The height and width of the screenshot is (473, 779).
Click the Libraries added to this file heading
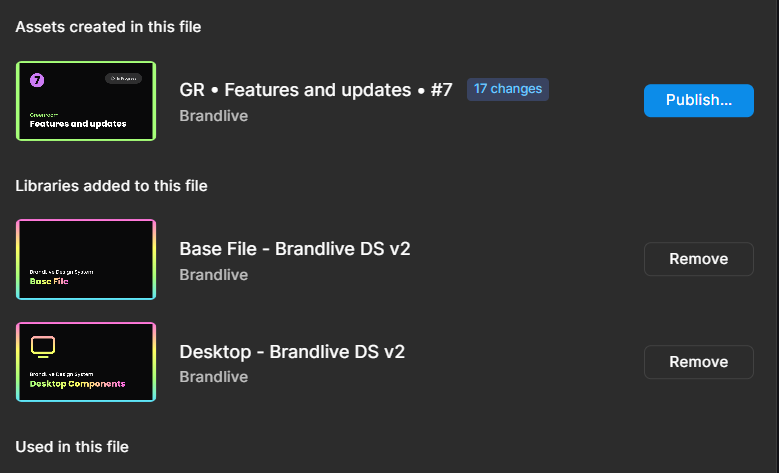pos(111,186)
